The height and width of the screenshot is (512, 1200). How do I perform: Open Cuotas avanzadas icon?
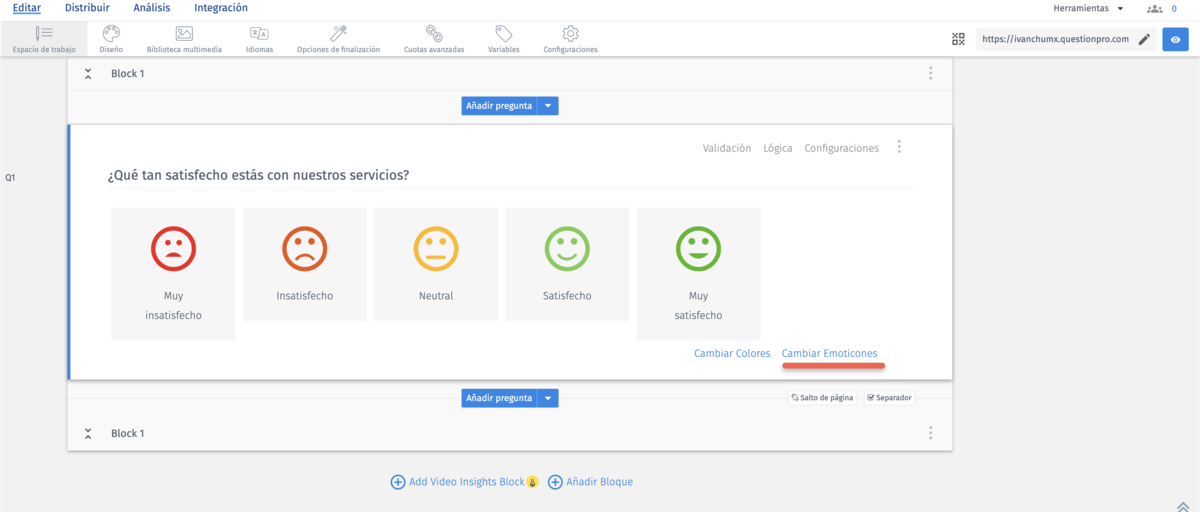tap(434, 34)
